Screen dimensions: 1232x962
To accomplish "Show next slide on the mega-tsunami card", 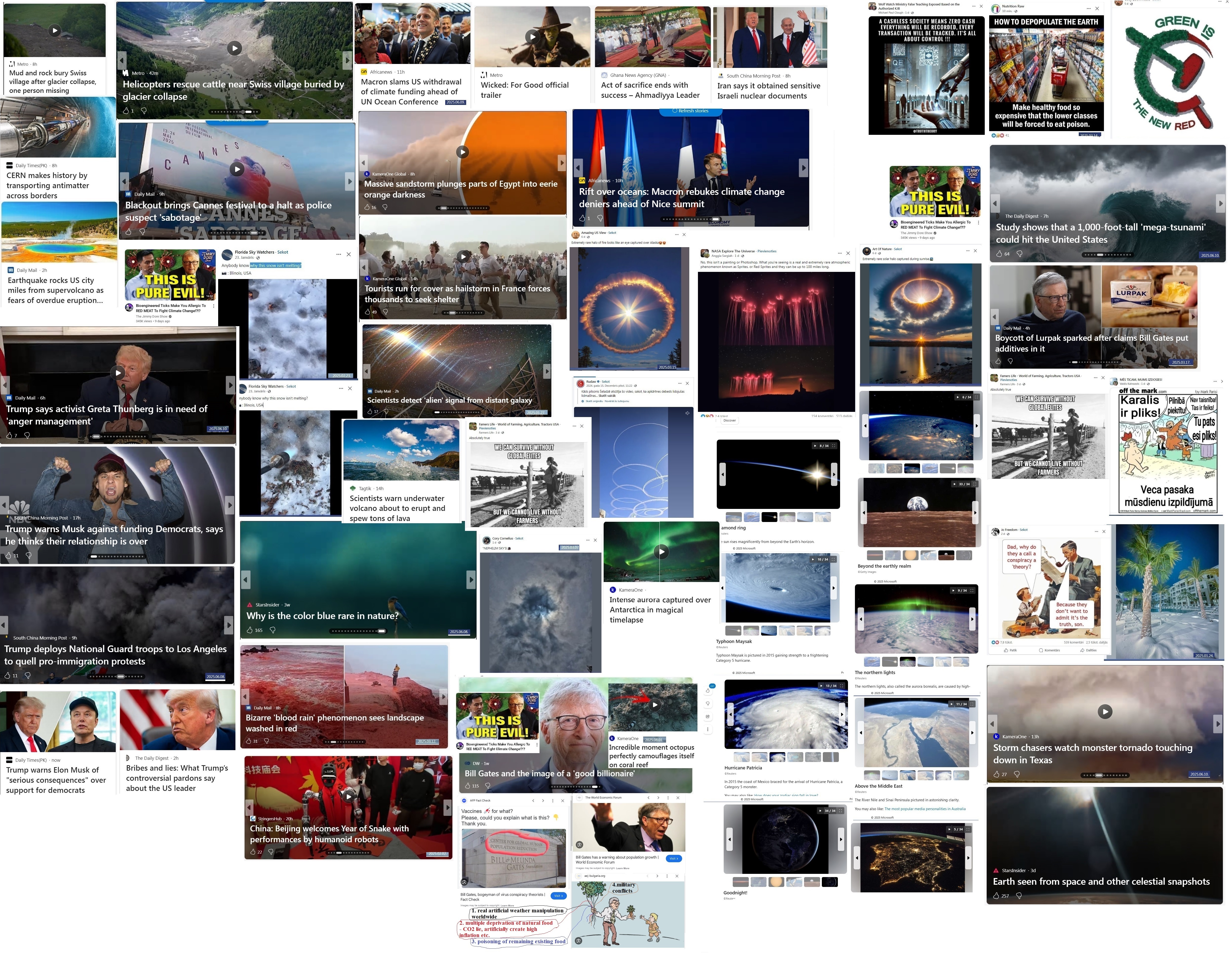I will point(1221,203).
